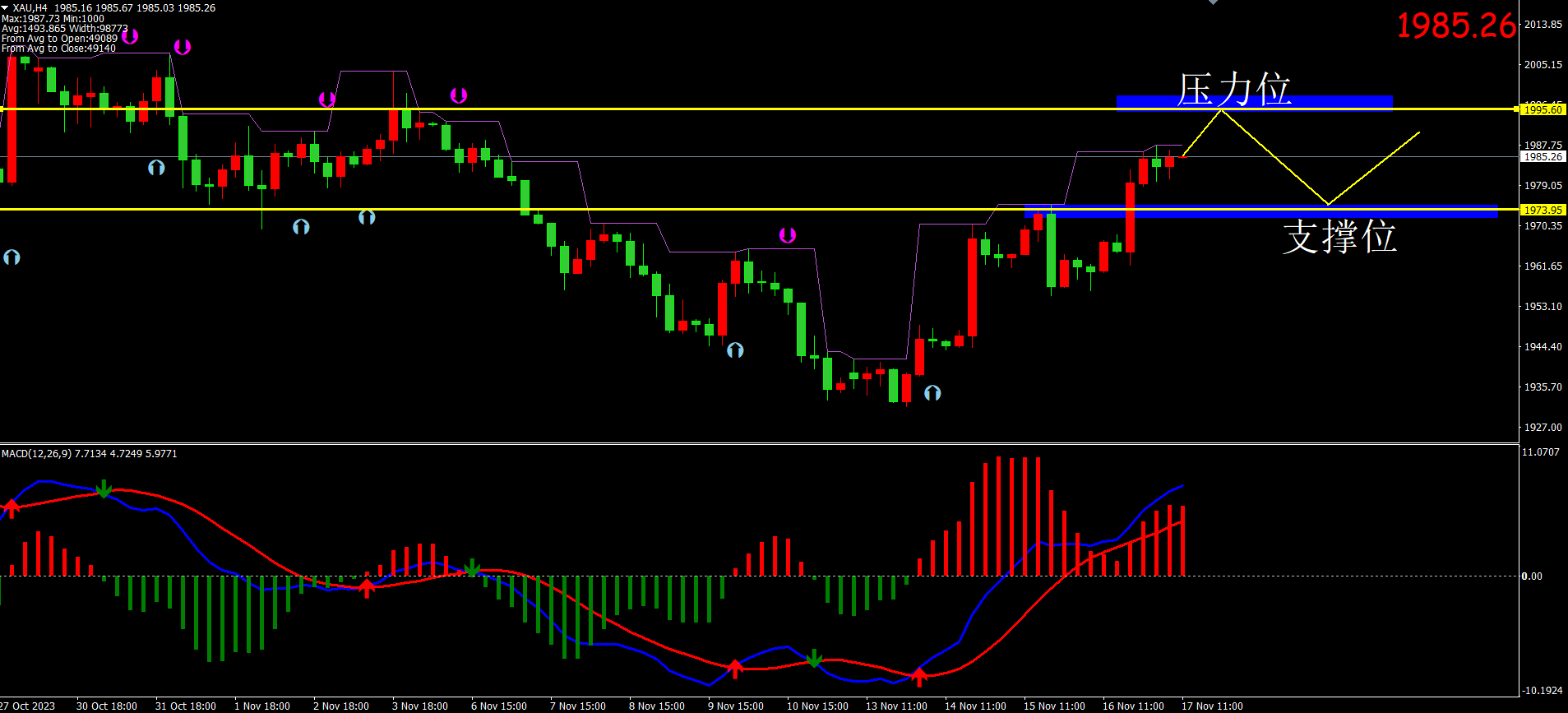Open the dropdown triangle beside XAU,H4
The width and height of the screenshot is (1568, 713).
[x=5, y=7]
